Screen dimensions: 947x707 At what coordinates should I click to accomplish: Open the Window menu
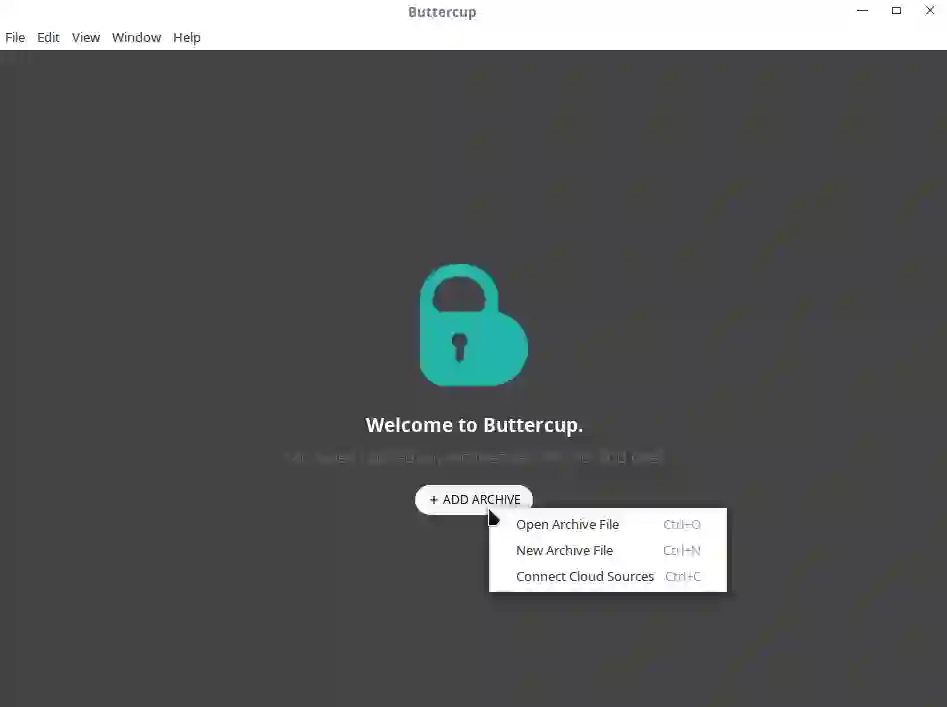click(136, 37)
